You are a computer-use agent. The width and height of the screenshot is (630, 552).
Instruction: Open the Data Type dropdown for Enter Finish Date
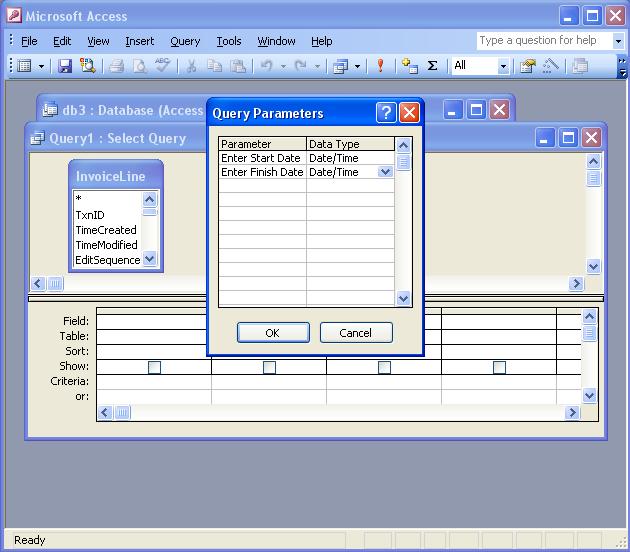[385, 172]
